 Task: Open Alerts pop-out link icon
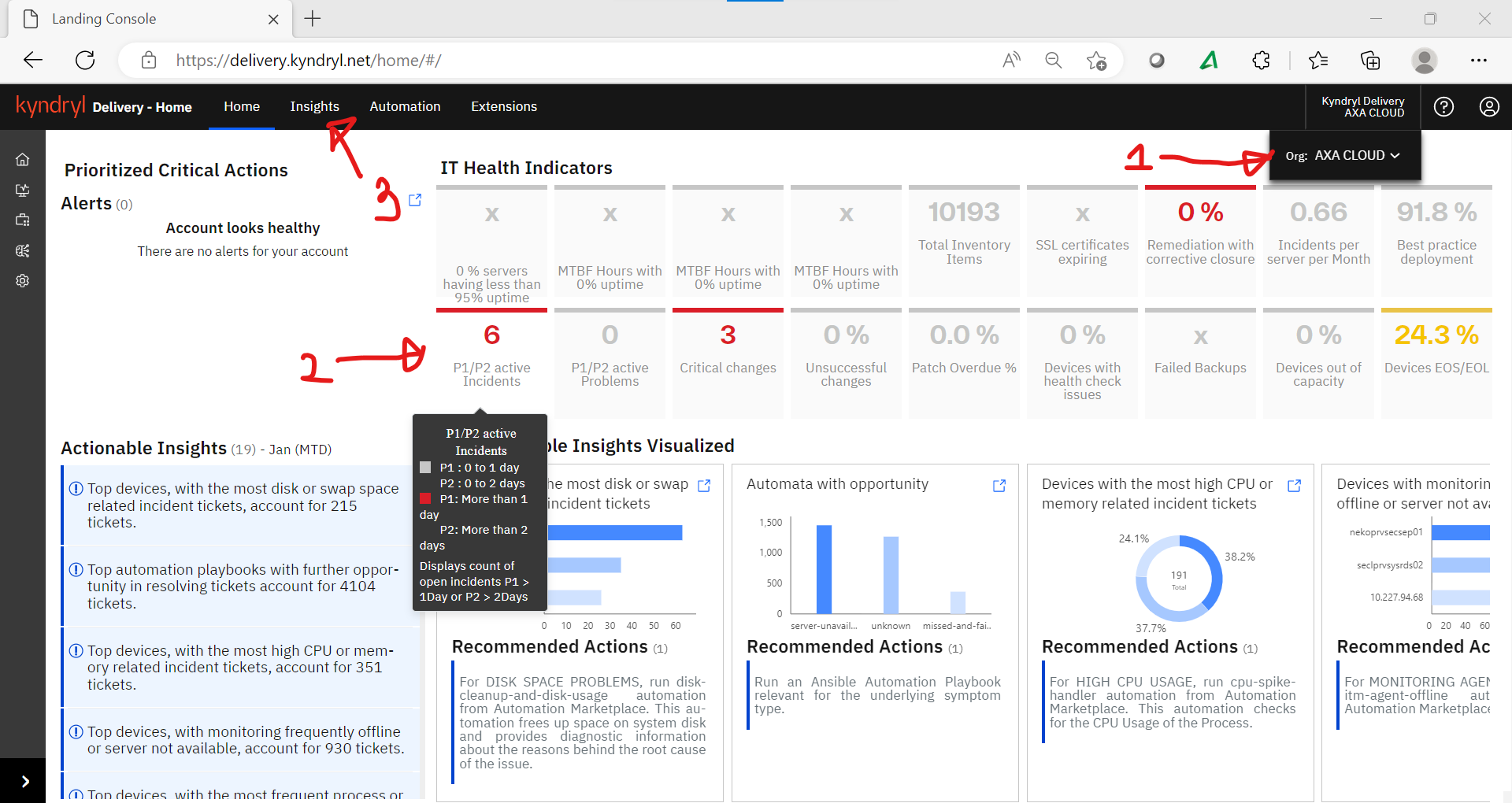415,200
